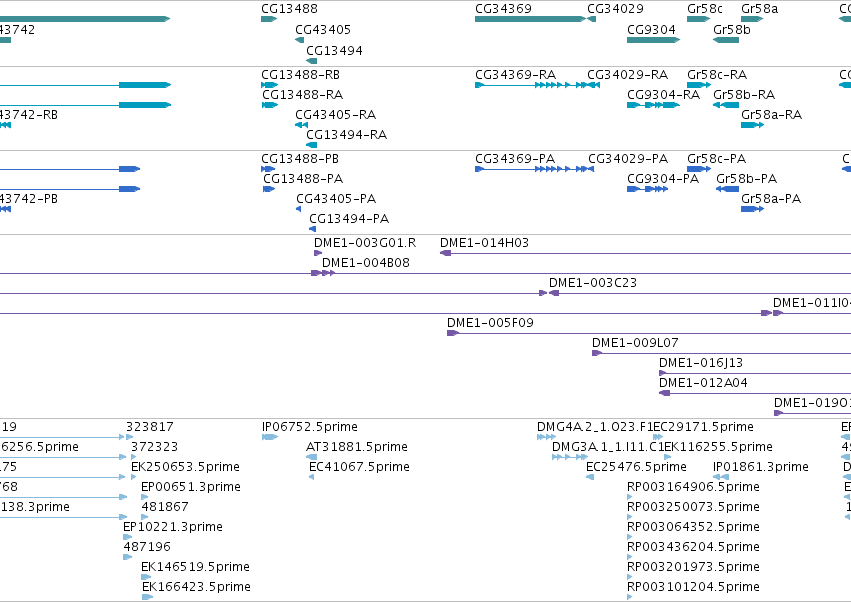
Task: Select clone DME1-009L07
Action: (x=635, y=343)
